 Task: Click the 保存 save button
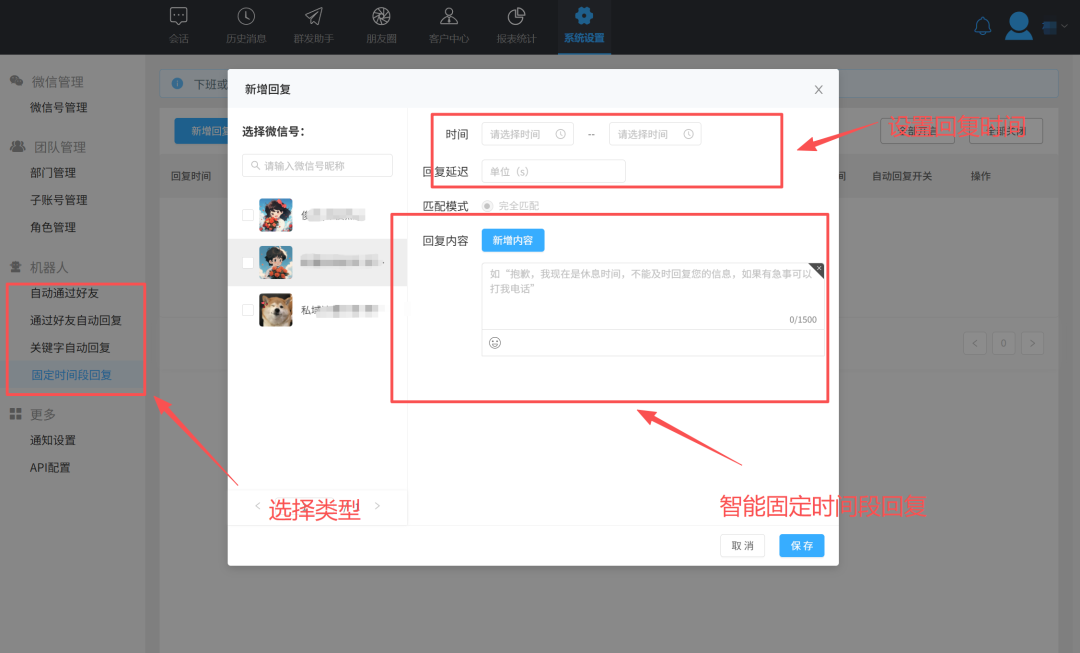tap(801, 546)
